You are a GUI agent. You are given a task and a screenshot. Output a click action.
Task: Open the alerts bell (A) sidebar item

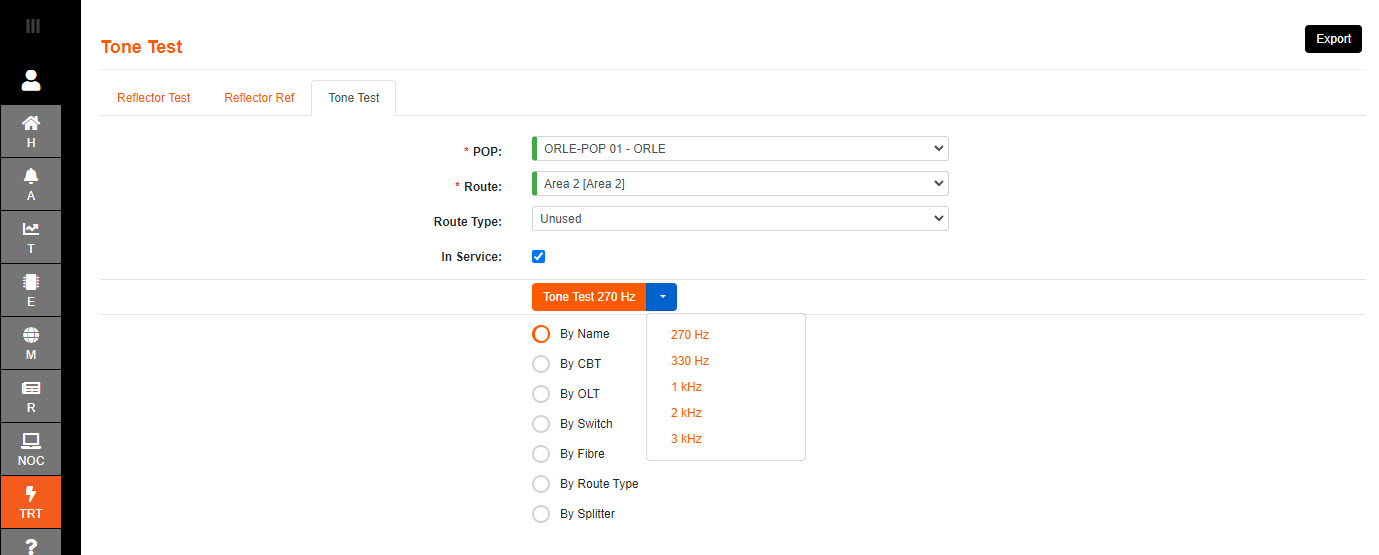point(31,184)
